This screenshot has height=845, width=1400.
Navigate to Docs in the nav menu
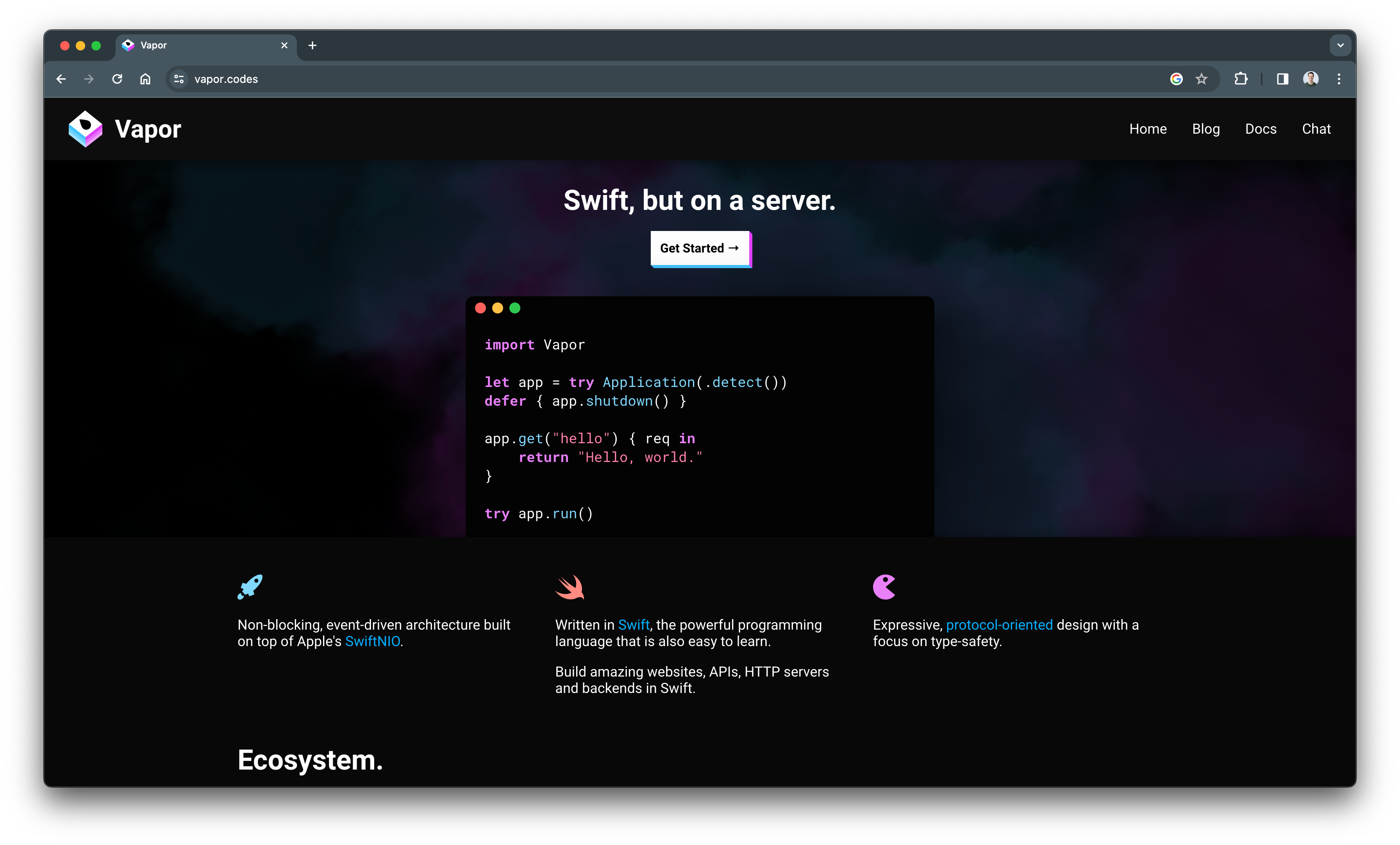pyautogui.click(x=1261, y=129)
